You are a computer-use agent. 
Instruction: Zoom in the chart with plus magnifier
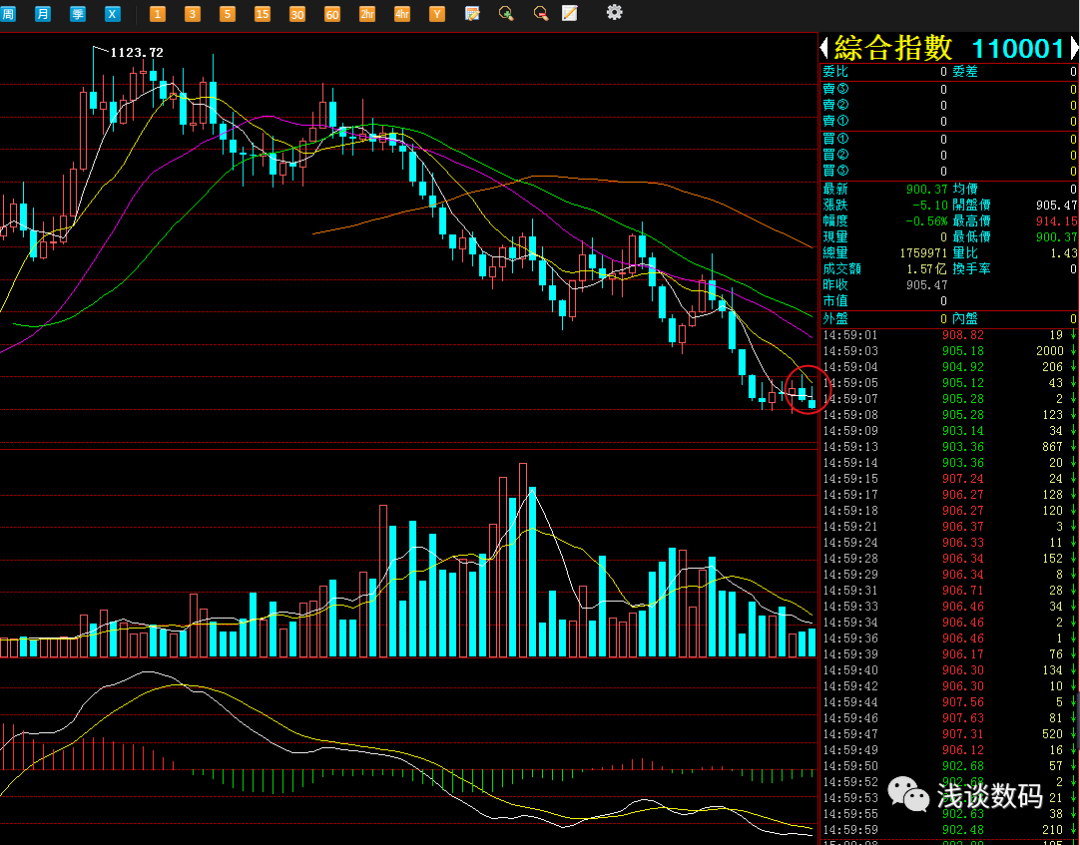pos(506,13)
